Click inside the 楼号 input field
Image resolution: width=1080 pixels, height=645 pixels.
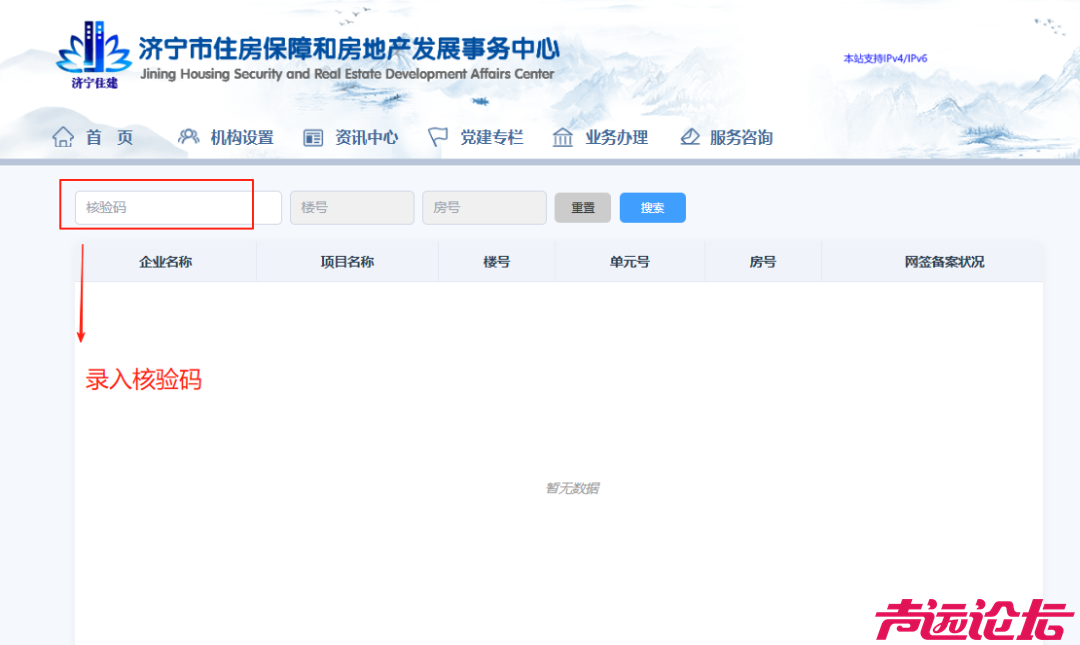[351, 207]
